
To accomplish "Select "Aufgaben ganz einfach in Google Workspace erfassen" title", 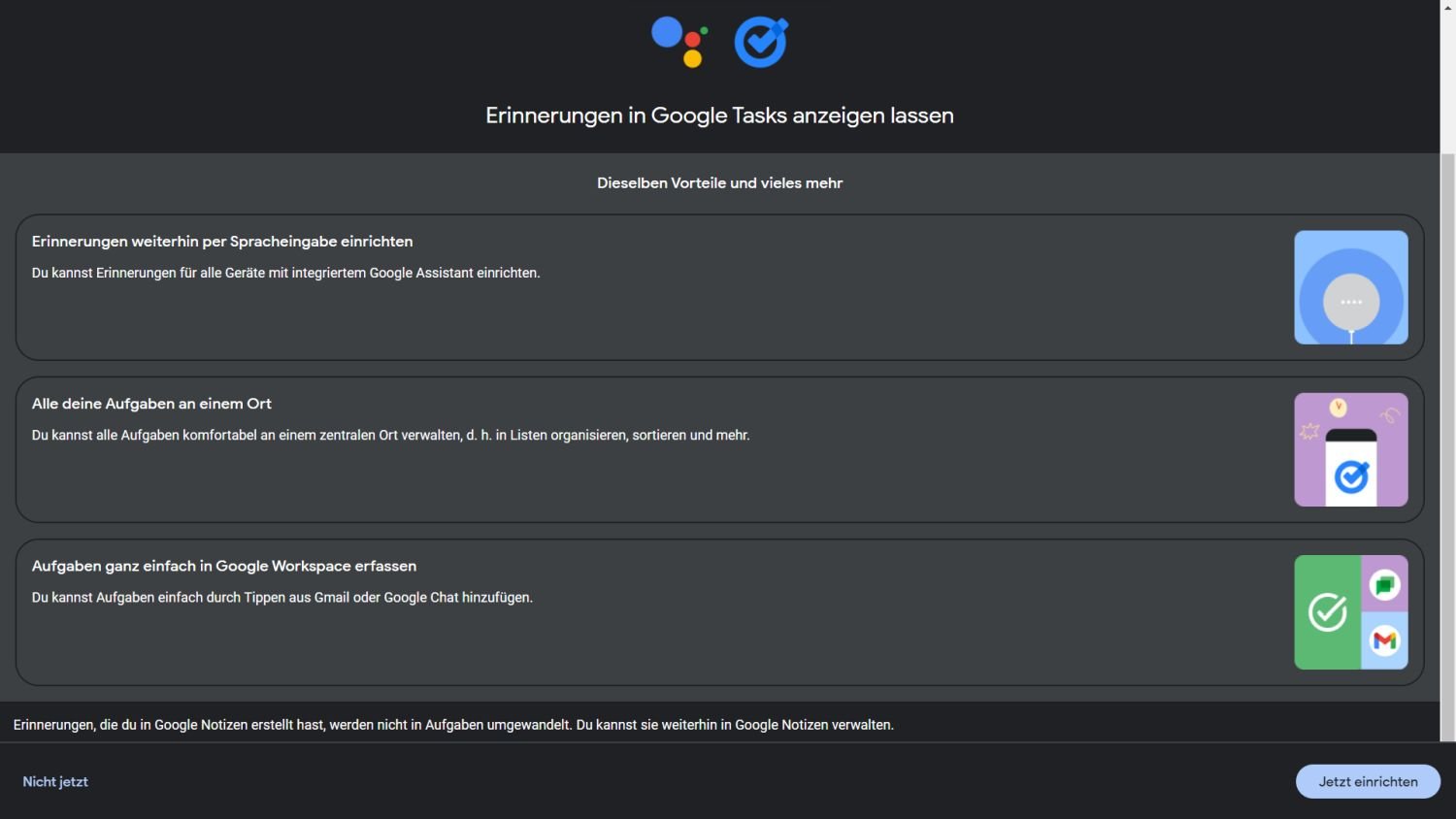I will 224,566.
